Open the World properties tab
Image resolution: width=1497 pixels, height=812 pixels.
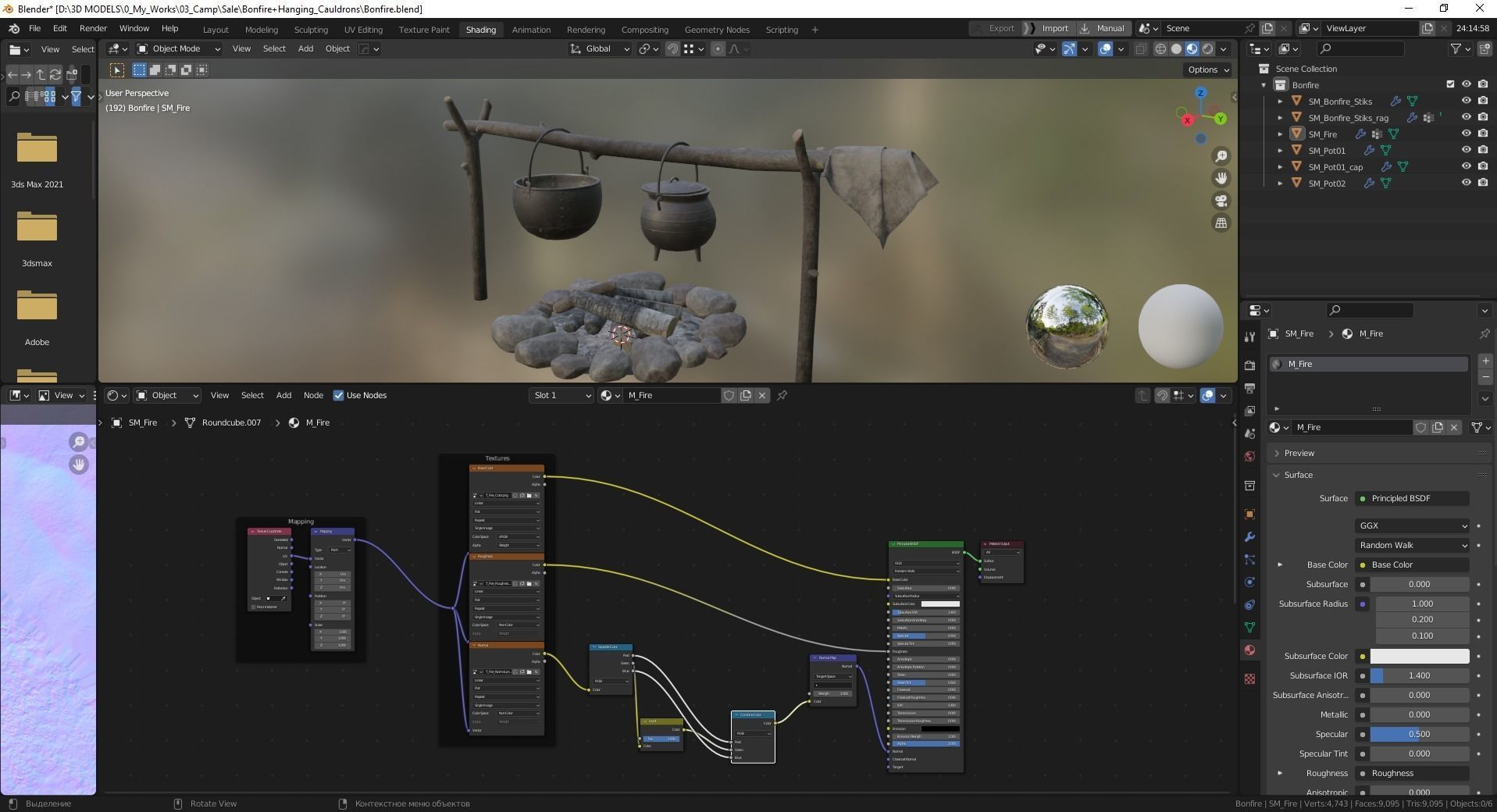click(1249, 456)
